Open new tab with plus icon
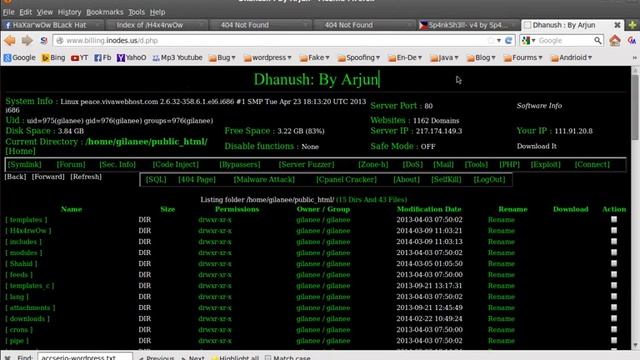The height and width of the screenshot is (360, 640). pyautogui.click(x=632, y=25)
